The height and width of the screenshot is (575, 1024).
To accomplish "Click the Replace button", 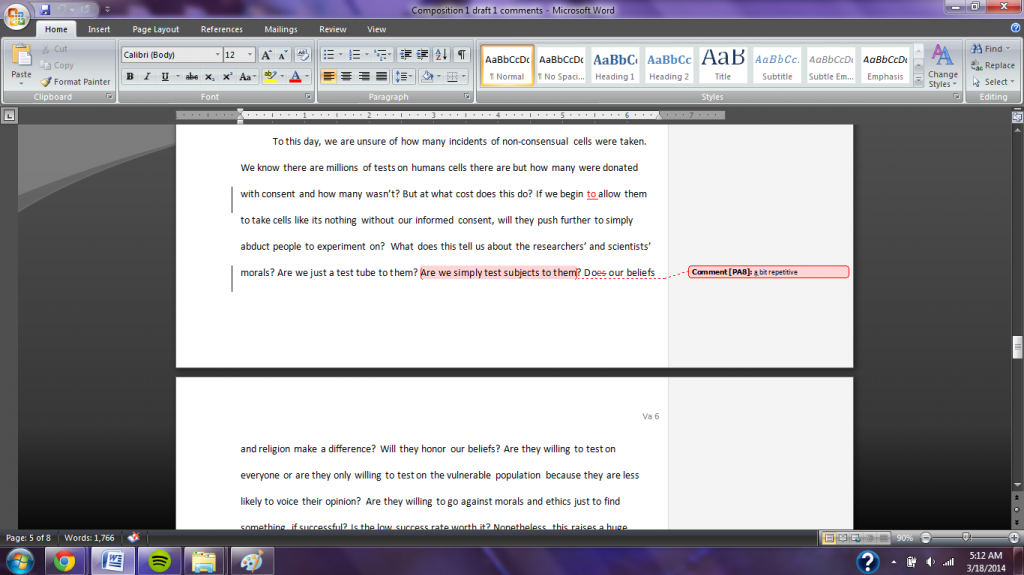I will (992, 65).
